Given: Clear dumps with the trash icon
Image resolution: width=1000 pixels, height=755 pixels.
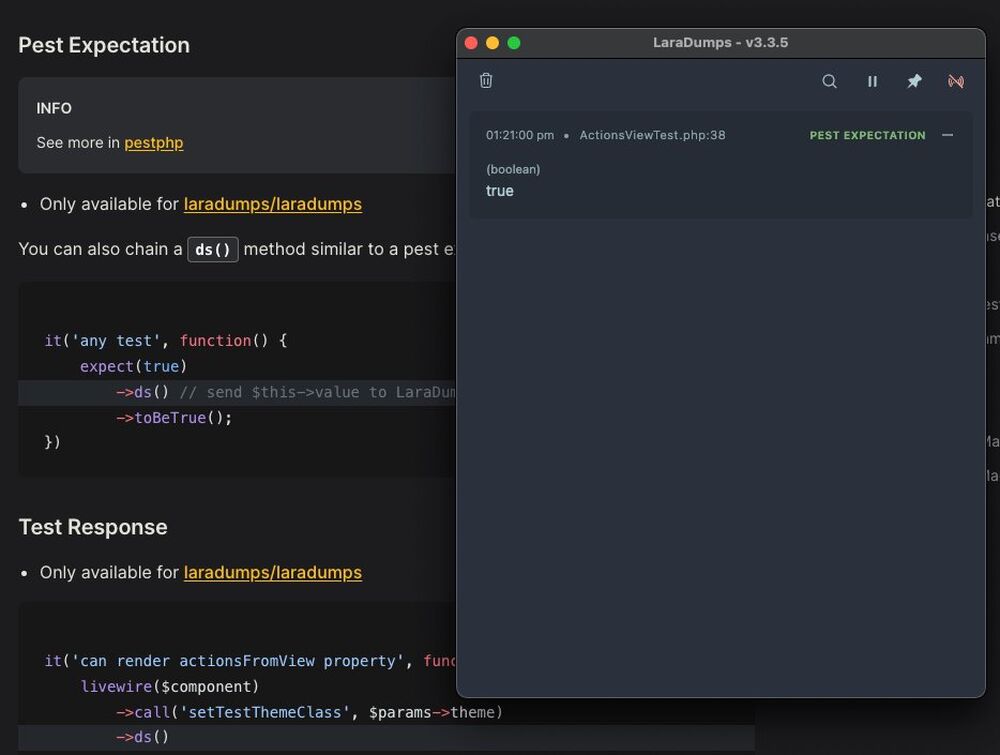Looking at the screenshot, I should [486, 80].
